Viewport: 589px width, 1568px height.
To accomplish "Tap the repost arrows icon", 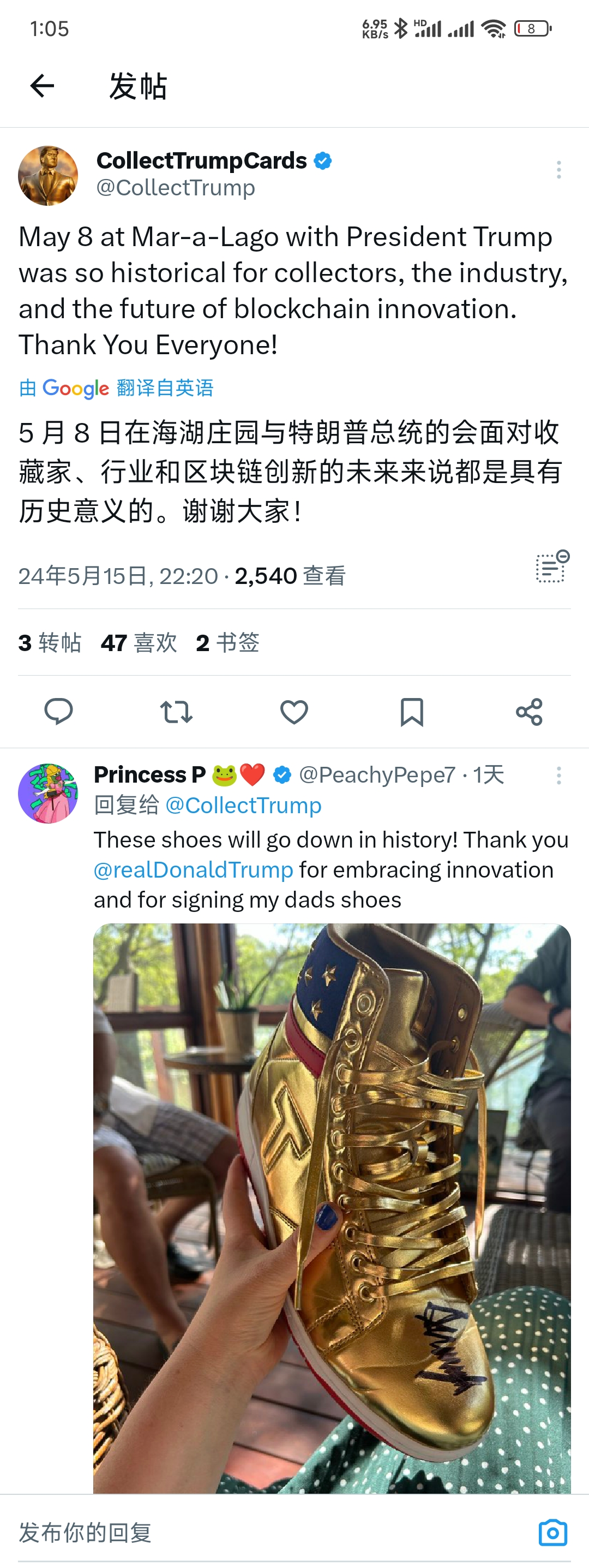I will pyautogui.click(x=177, y=711).
